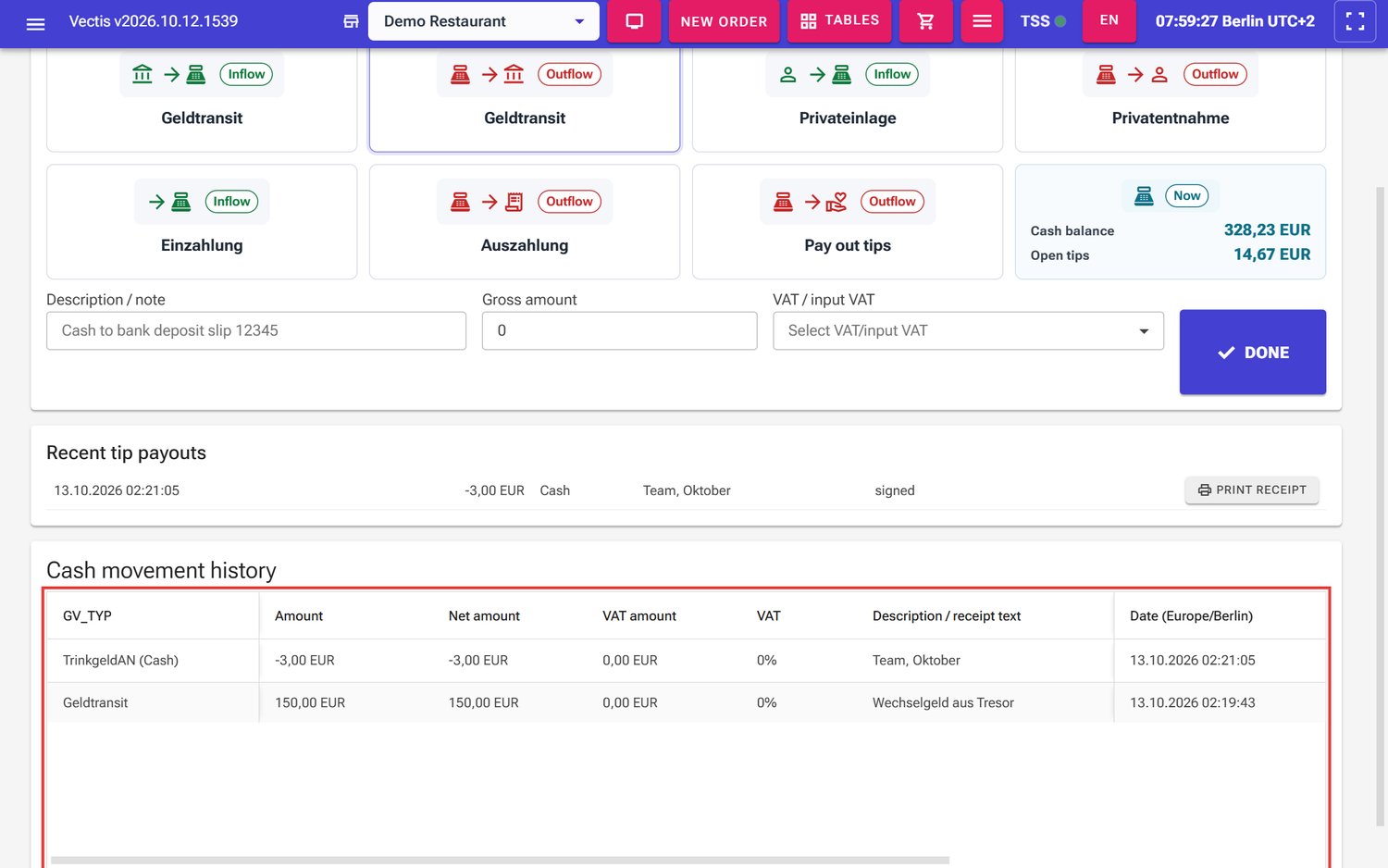Click the 'signed' status in recent tip payouts

895,490
